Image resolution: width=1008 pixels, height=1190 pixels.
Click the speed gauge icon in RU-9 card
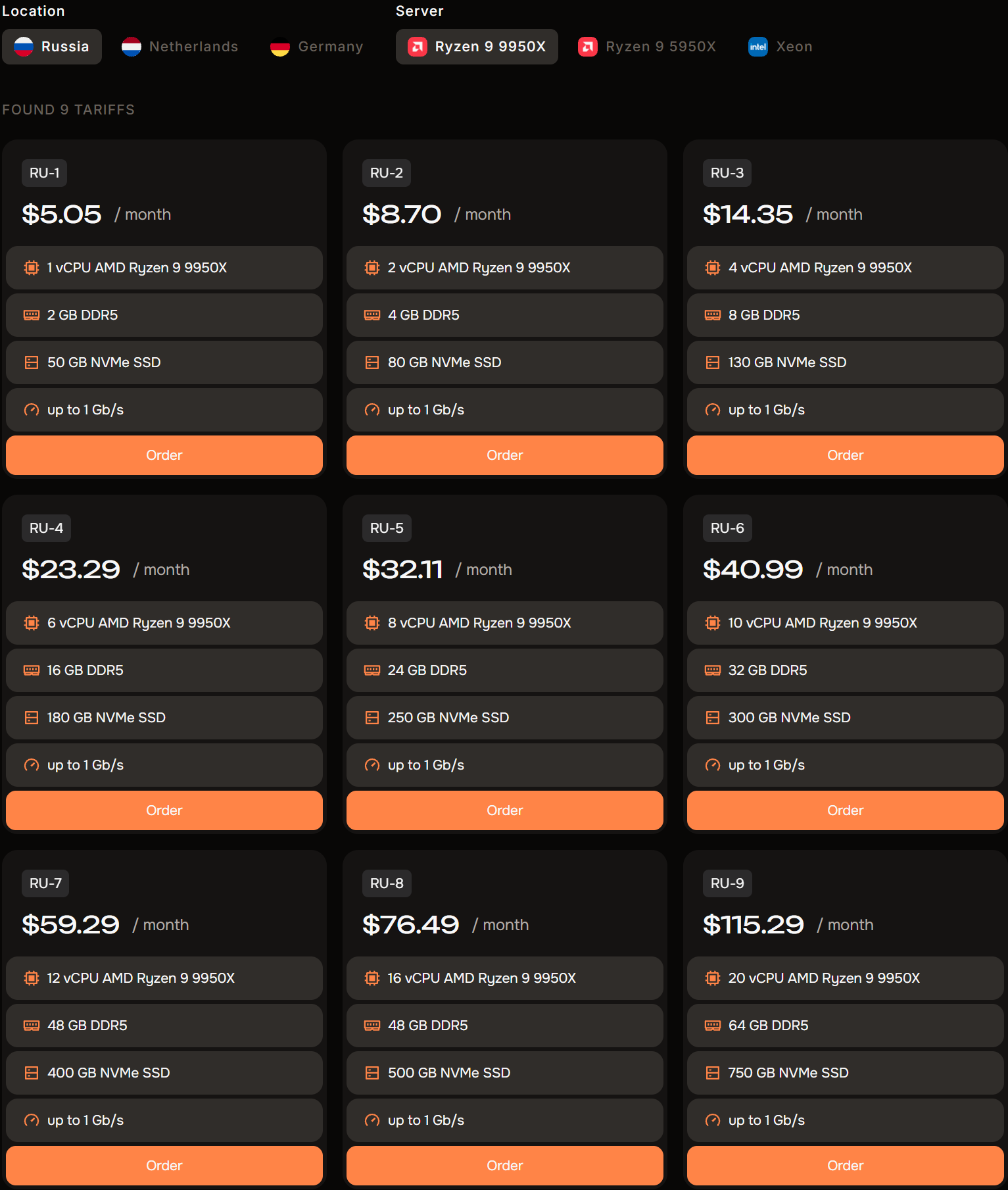[x=713, y=1120]
